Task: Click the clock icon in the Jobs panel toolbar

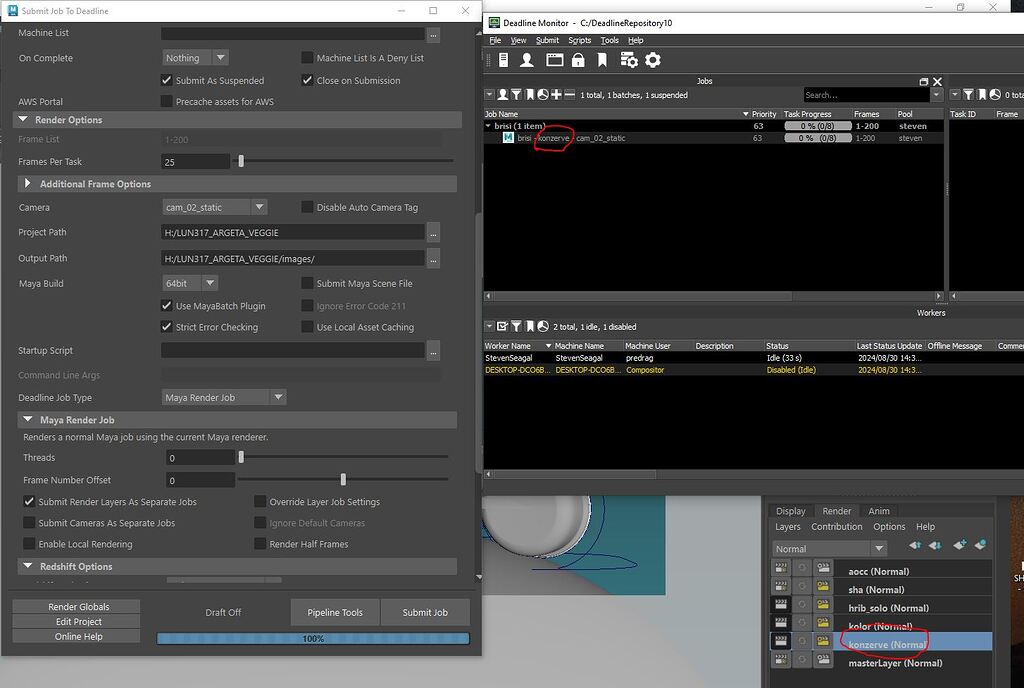Action: tap(543, 92)
